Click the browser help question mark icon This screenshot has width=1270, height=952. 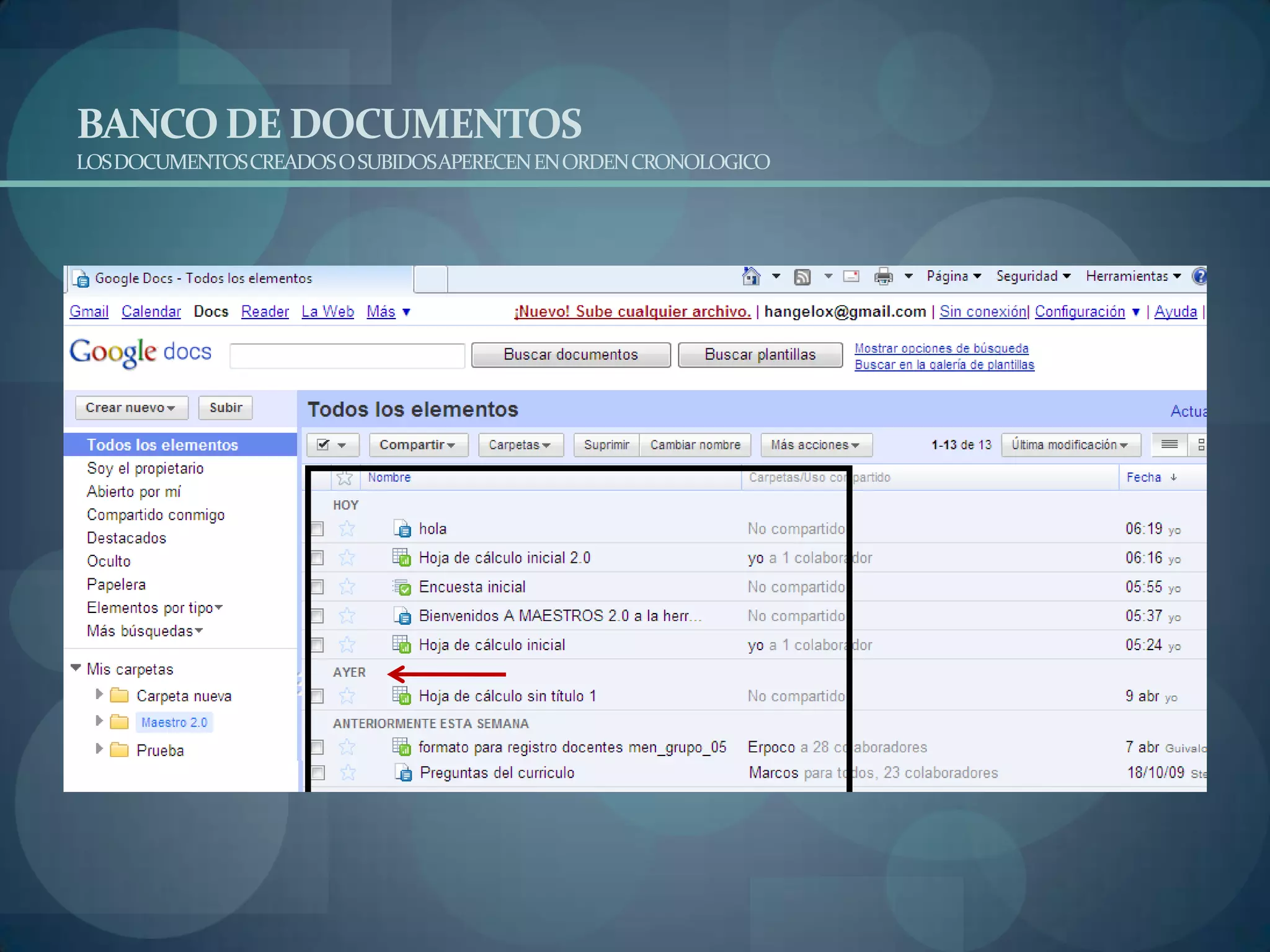point(1200,276)
